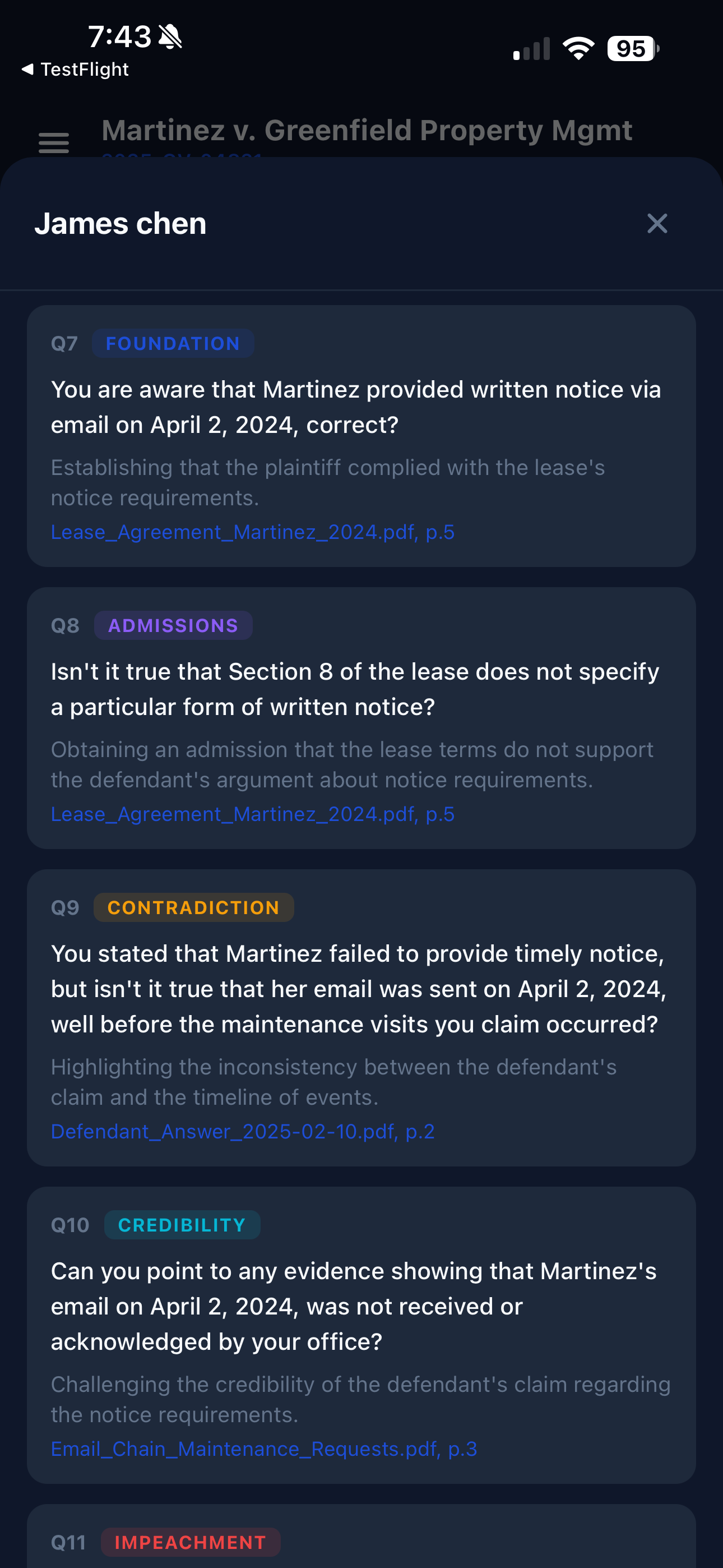Select Q10 evidence question text
Screen dimensions: 723x1568
(x=354, y=1306)
